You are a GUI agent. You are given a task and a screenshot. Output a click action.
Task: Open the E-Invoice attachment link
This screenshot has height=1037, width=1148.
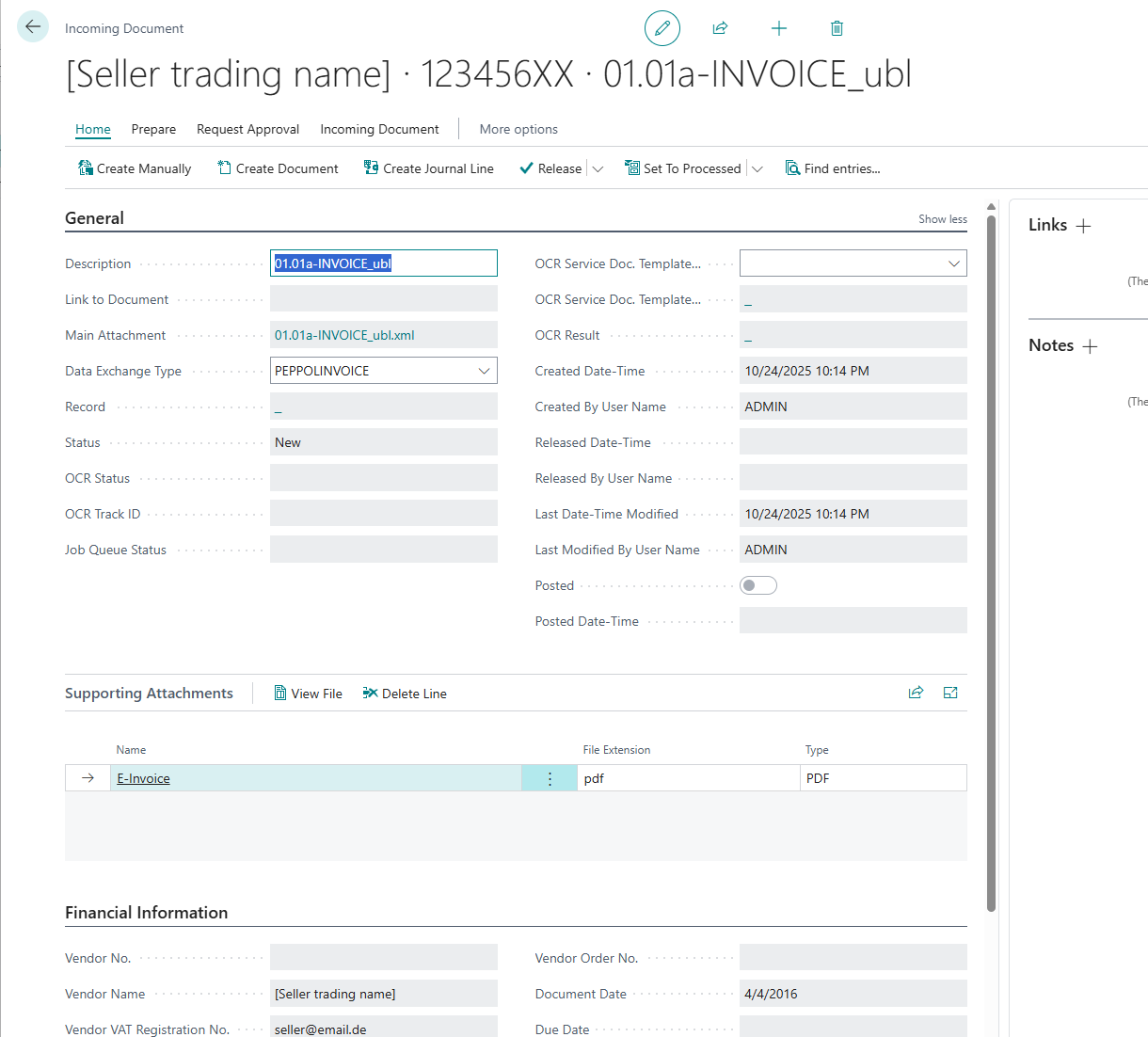click(x=143, y=777)
